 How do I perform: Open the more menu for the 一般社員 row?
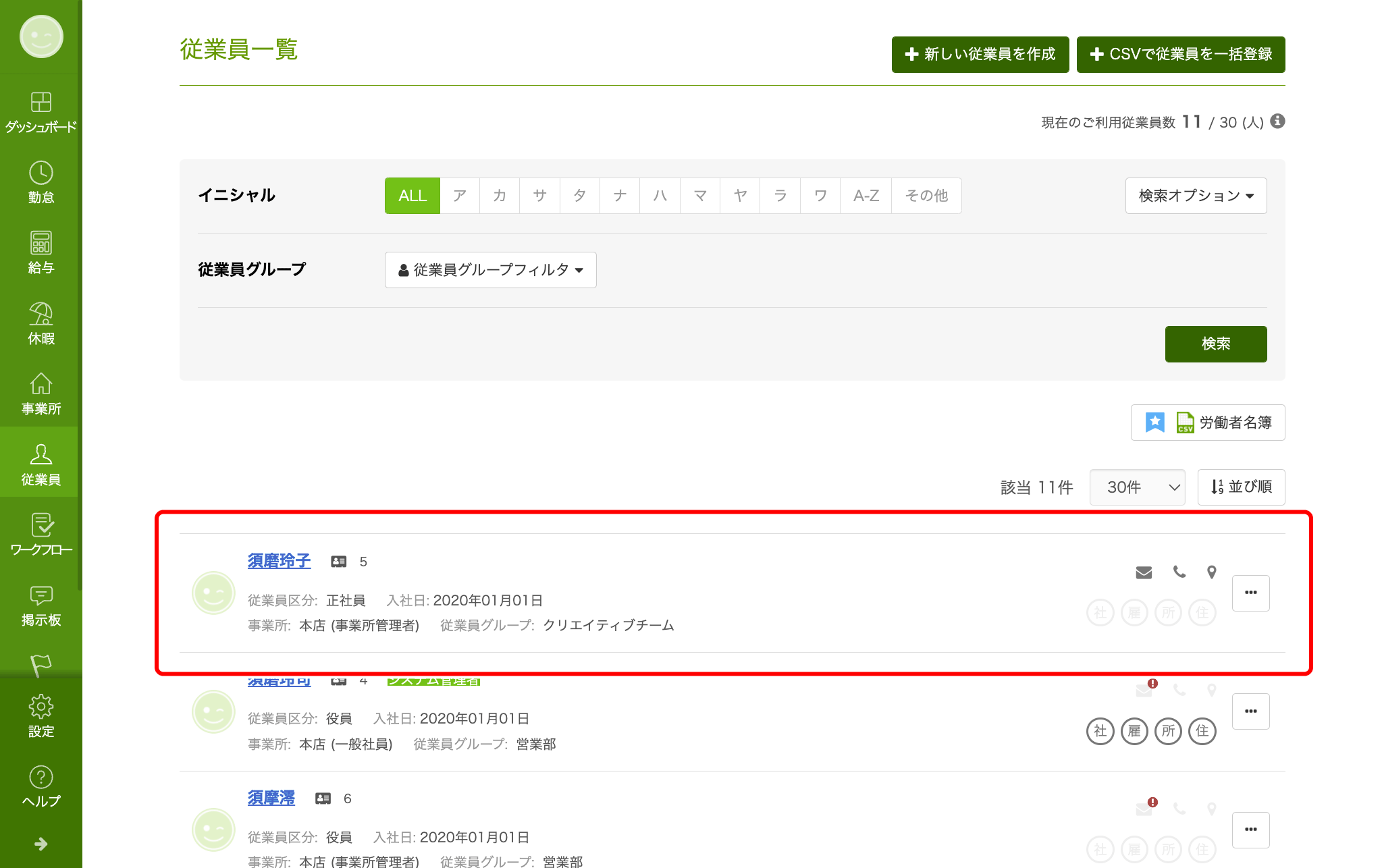(1251, 711)
